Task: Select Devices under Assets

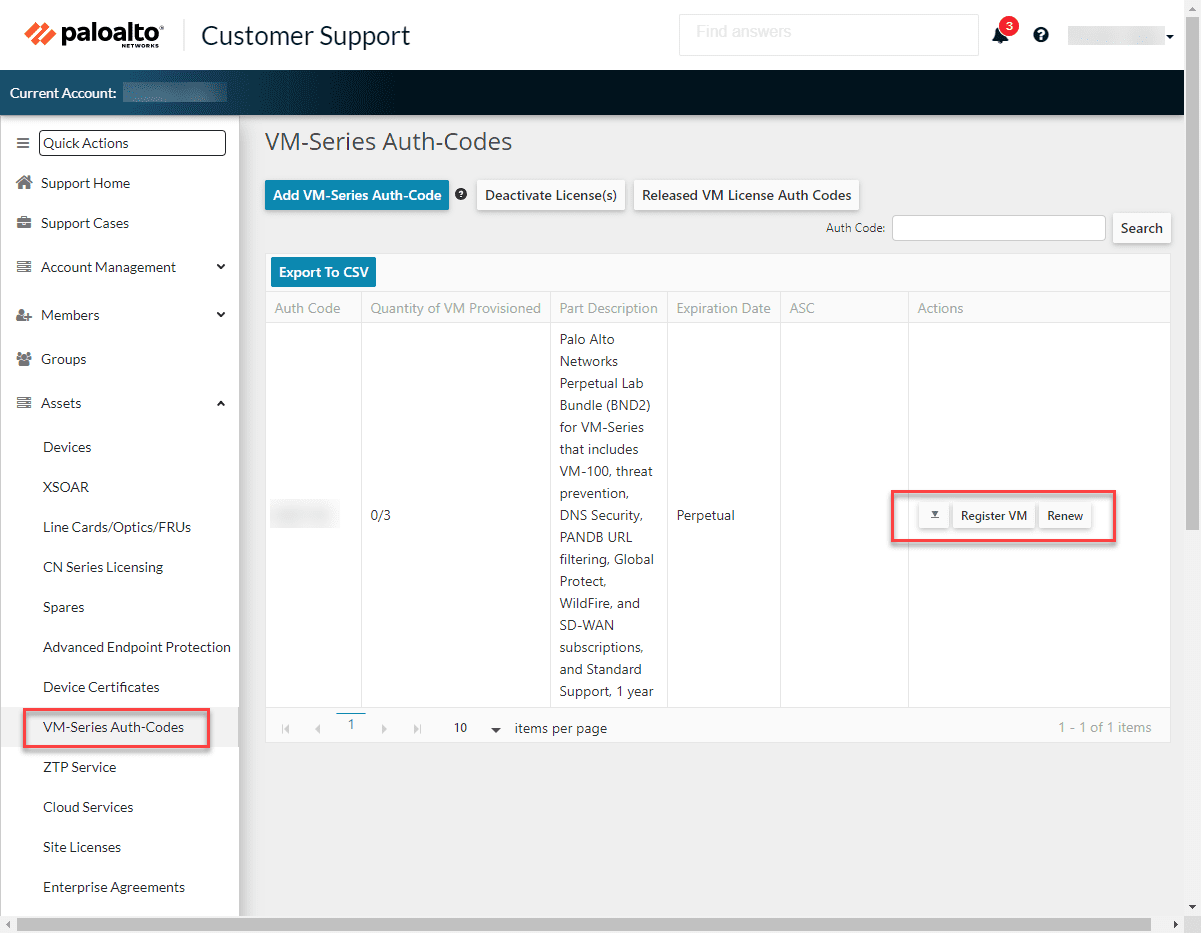Action: [67, 447]
